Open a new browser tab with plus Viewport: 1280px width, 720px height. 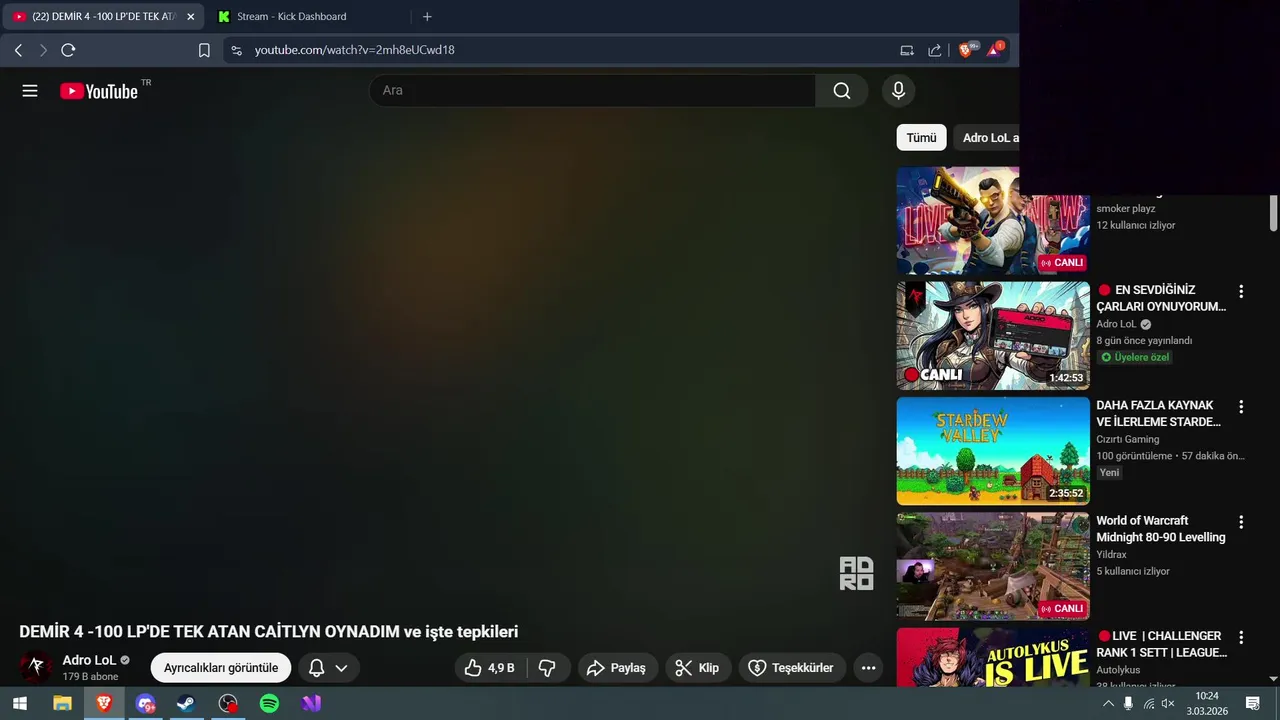(427, 17)
